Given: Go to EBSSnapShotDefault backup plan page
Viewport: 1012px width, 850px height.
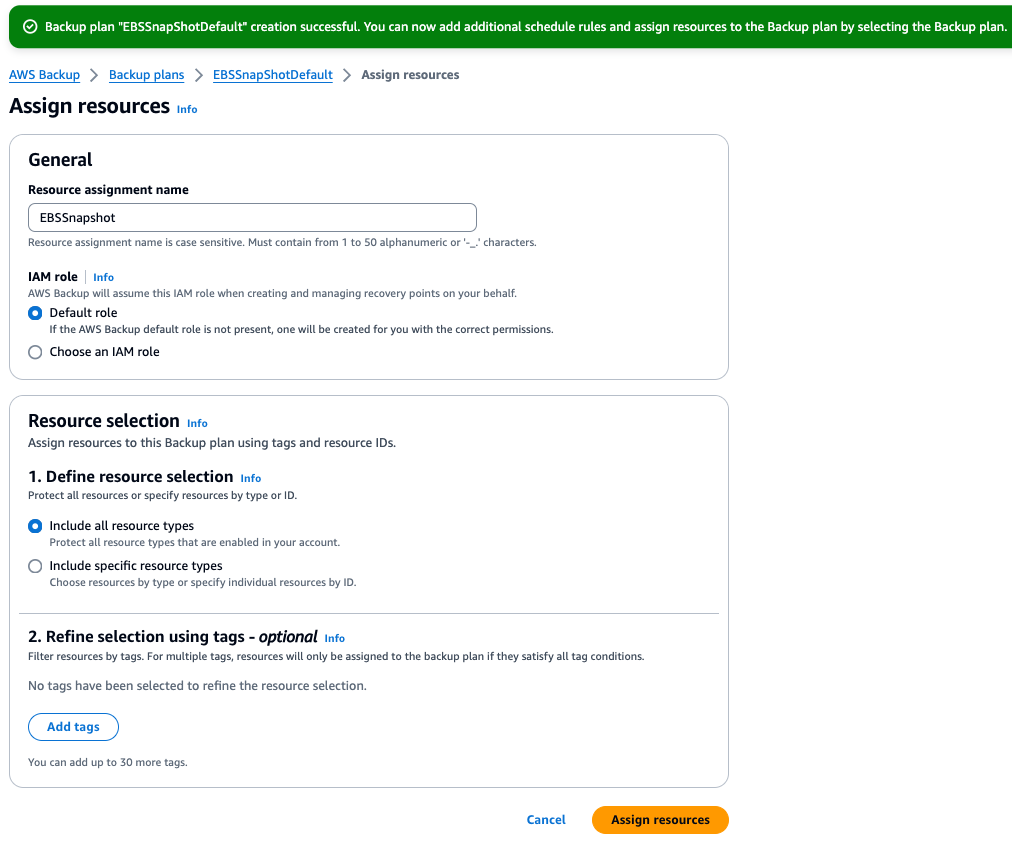Looking at the screenshot, I should click(272, 74).
